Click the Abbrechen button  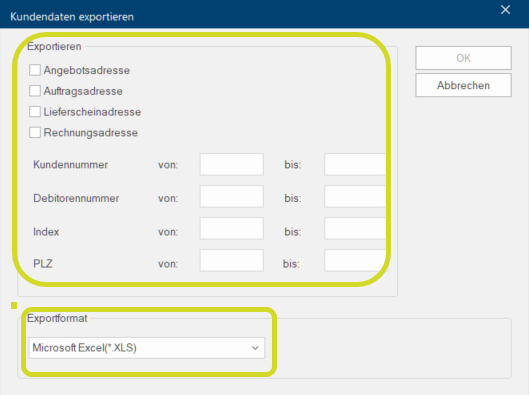[x=463, y=85]
